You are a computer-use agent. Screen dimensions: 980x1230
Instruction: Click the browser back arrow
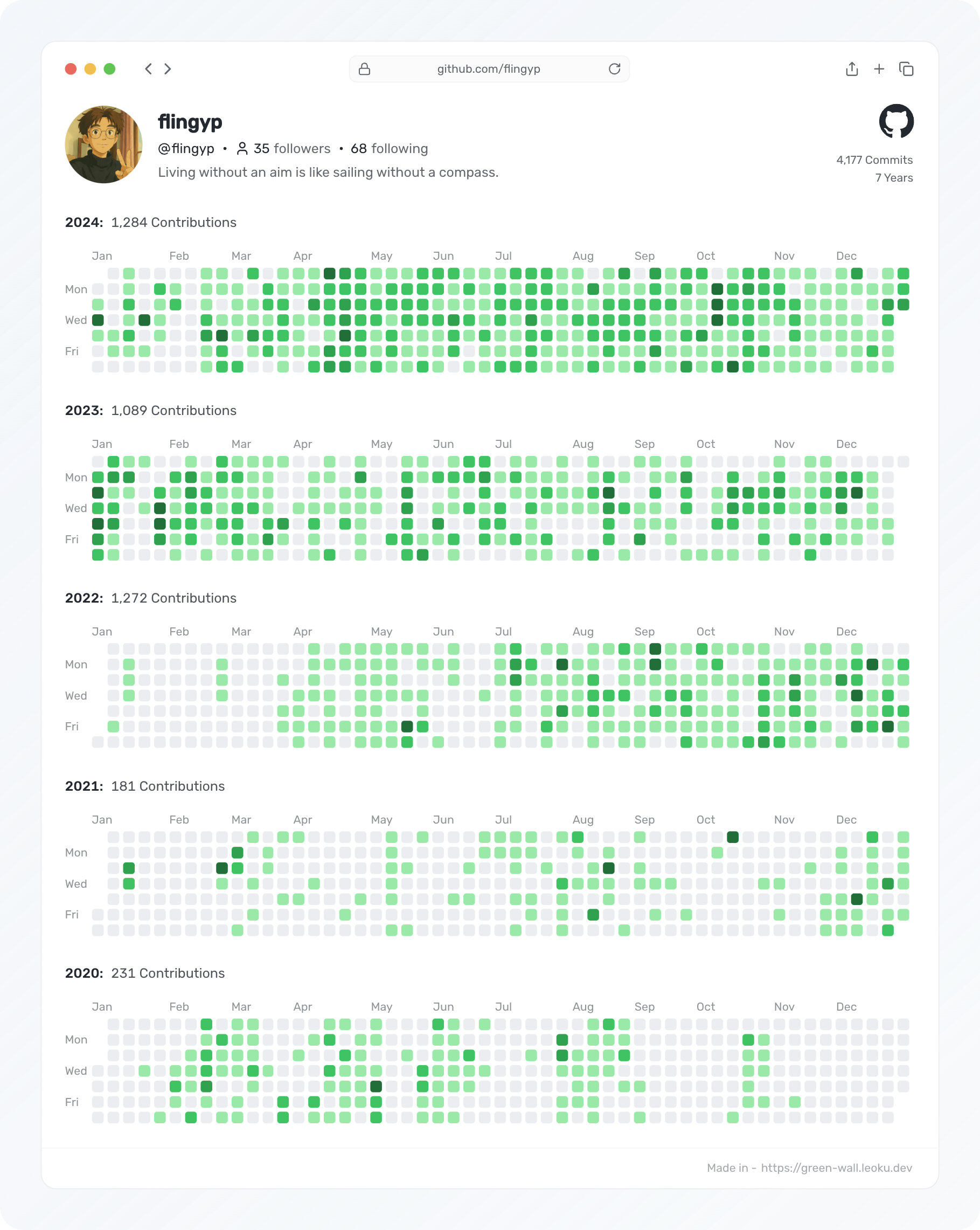pyautogui.click(x=148, y=69)
